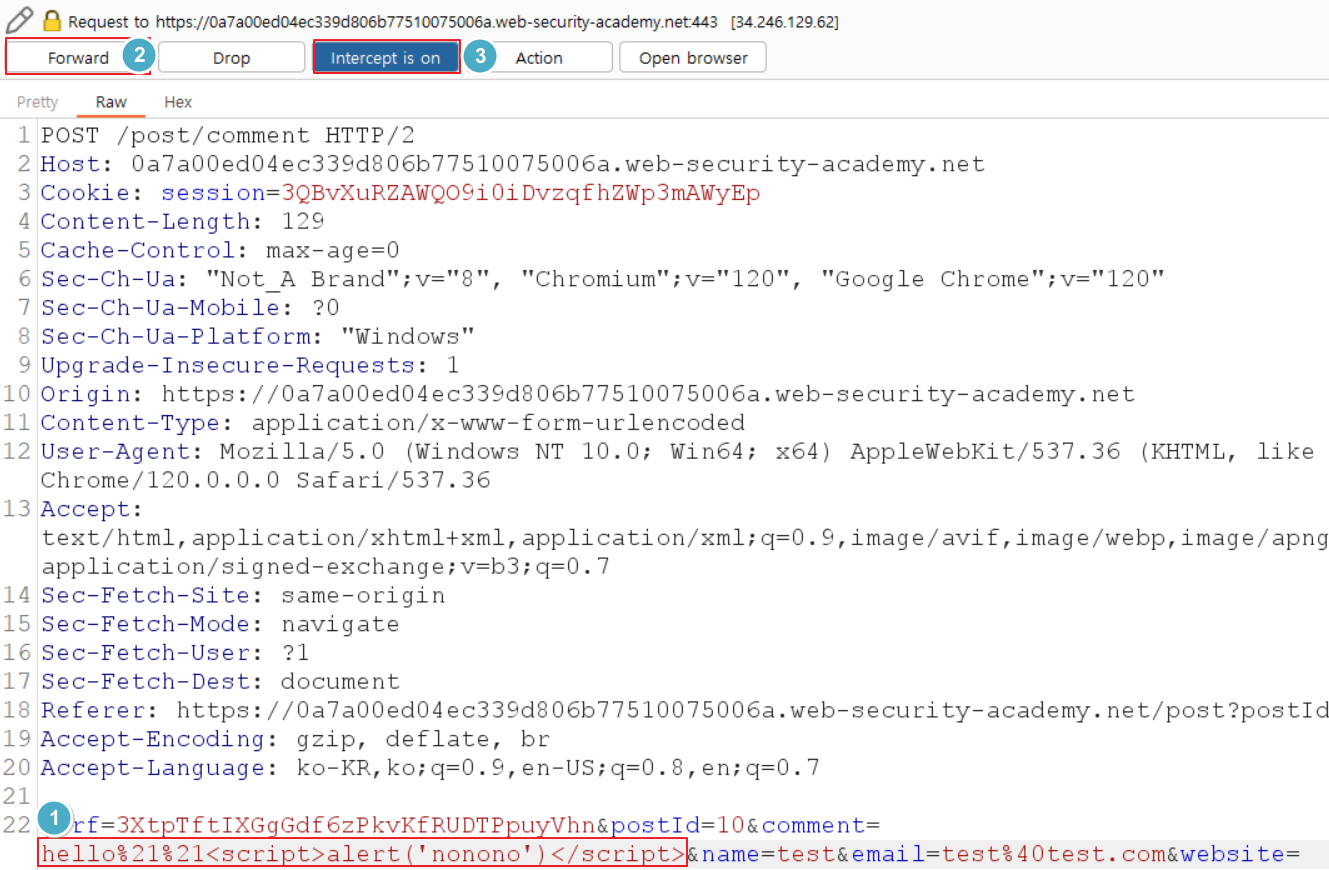Click Sec-Fetch-Mode navigate line
The height and width of the screenshot is (870, 1329).
pyautogui.click(x=220, y=625)
